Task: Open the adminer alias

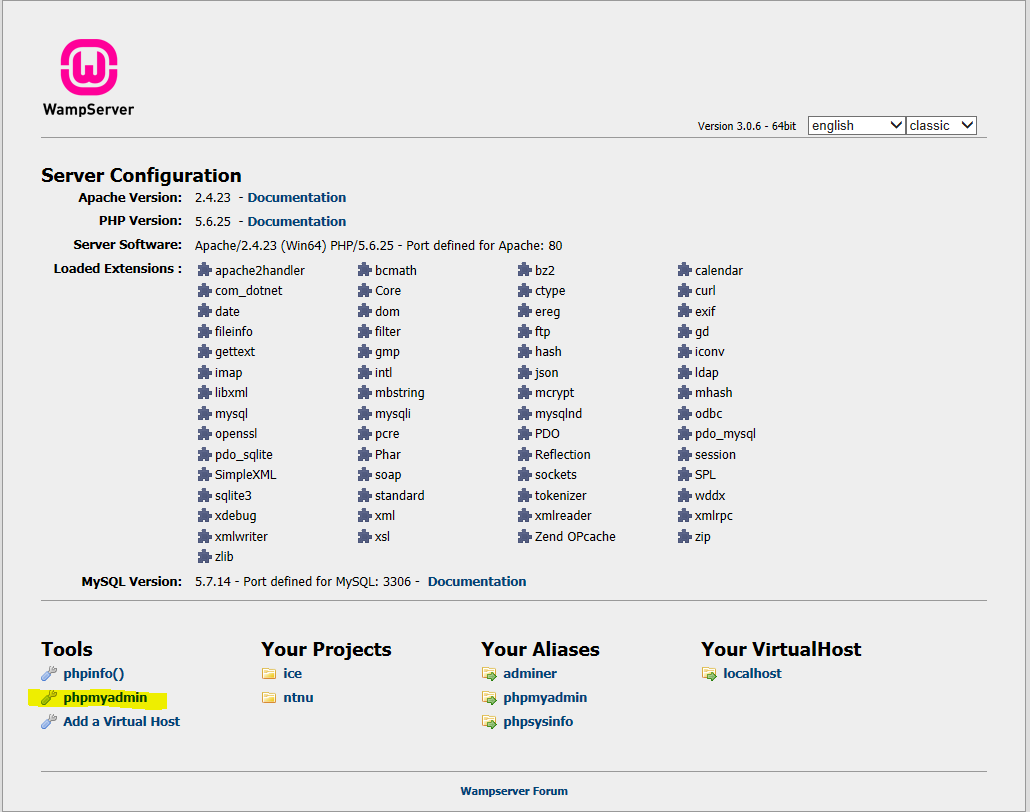Action: tap(529, 673)
